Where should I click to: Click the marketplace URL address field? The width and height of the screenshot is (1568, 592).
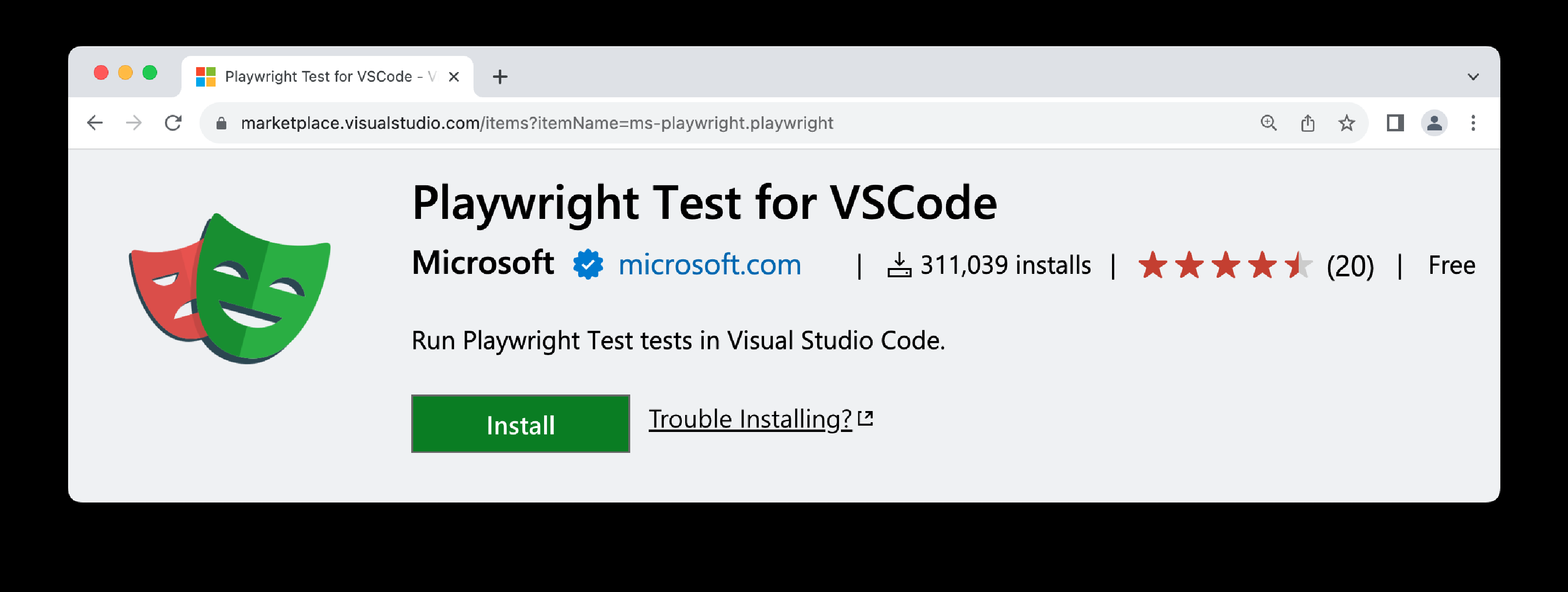pos(730,123)
